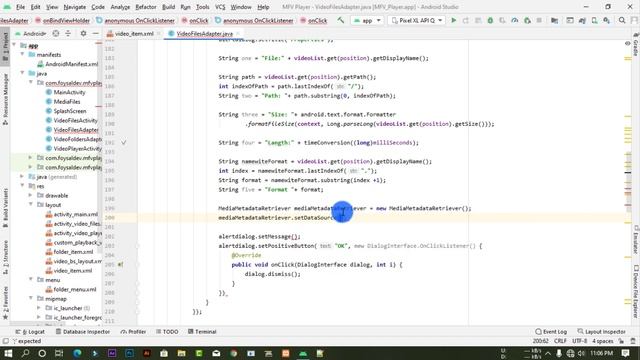
Task: Open the app run configuration dropdown
Action: point(367,20)
